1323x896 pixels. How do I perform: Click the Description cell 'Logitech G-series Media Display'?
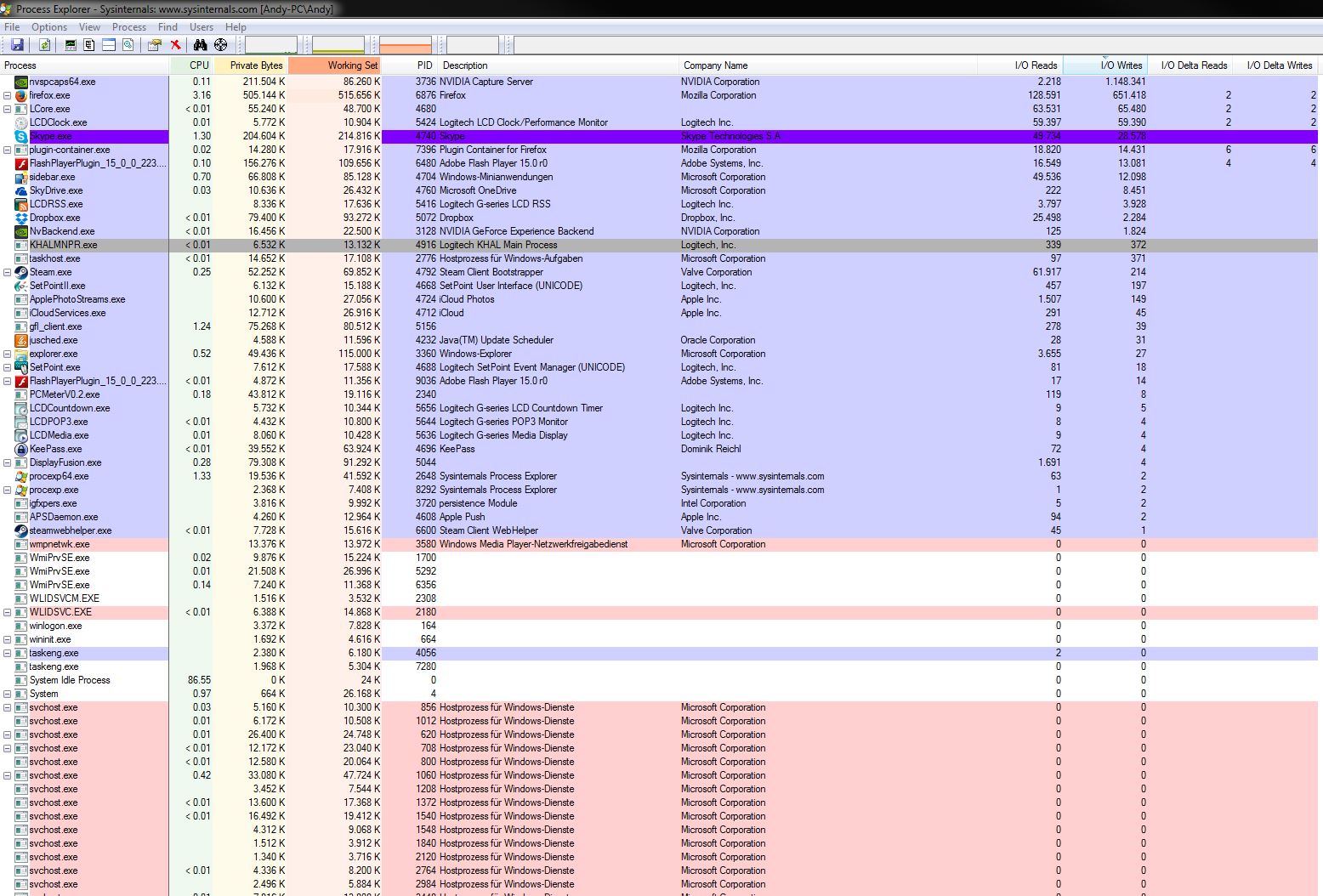click(503, 435)
